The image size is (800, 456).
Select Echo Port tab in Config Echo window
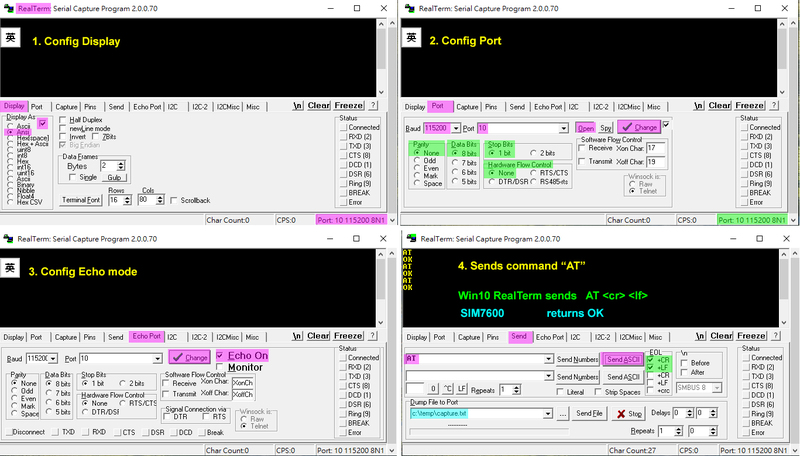tap(147, 336)
